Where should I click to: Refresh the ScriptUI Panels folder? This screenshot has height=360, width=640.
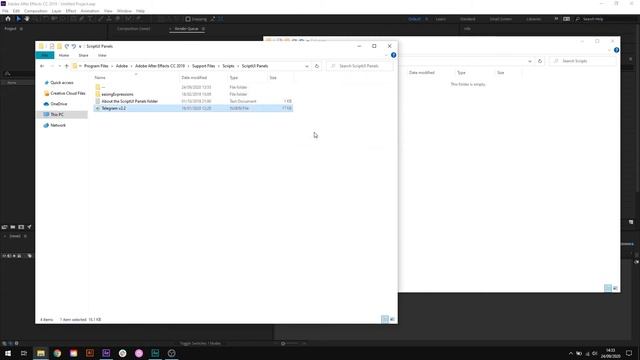pos(317,66)
